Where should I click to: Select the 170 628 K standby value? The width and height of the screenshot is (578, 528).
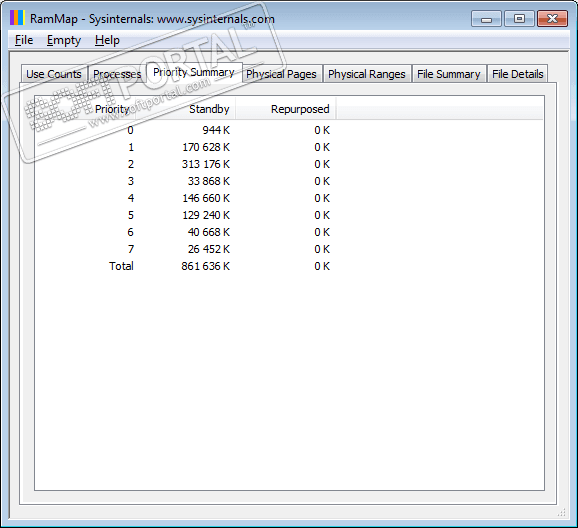coord(206,147)
